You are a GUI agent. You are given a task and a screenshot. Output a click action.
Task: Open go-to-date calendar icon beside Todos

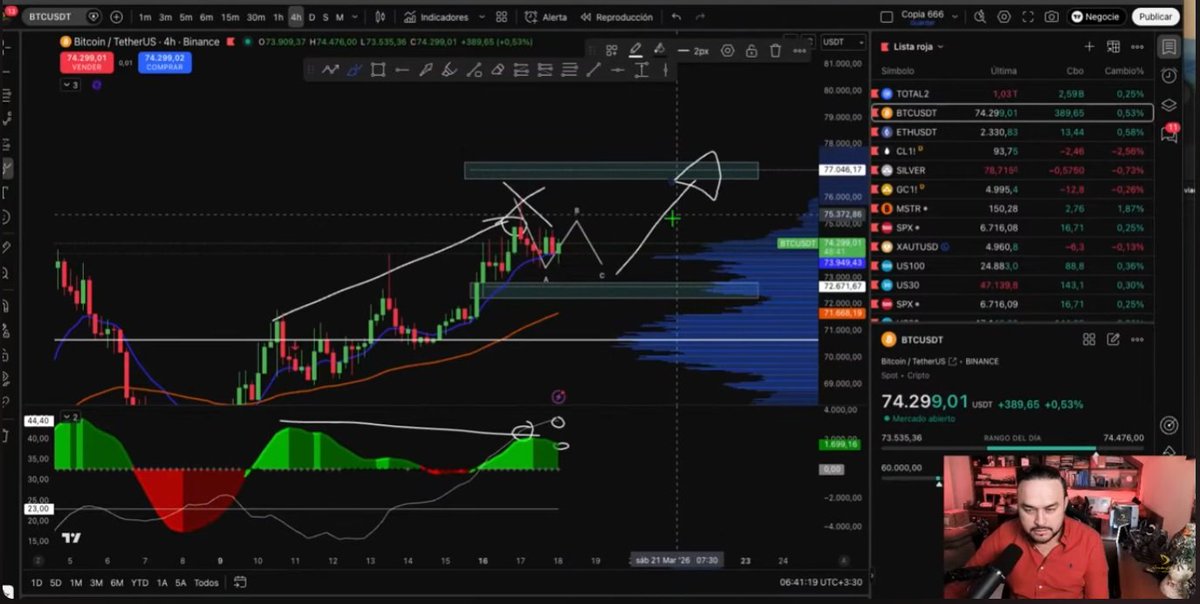[240, 582]
